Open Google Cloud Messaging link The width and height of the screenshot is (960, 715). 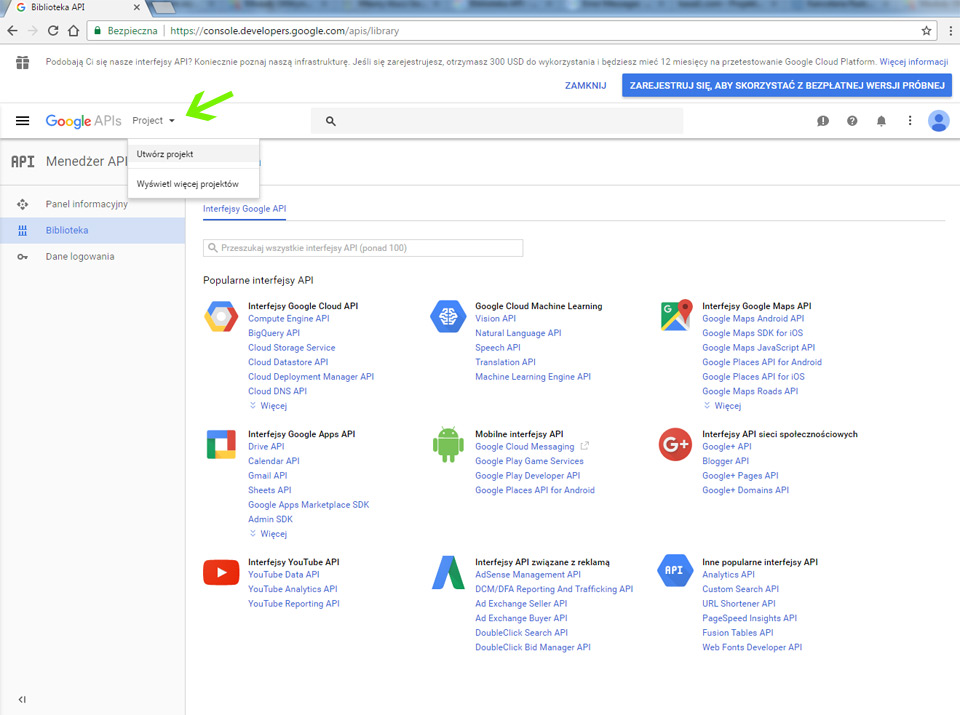pyautogui.click(x=525, y=446)
